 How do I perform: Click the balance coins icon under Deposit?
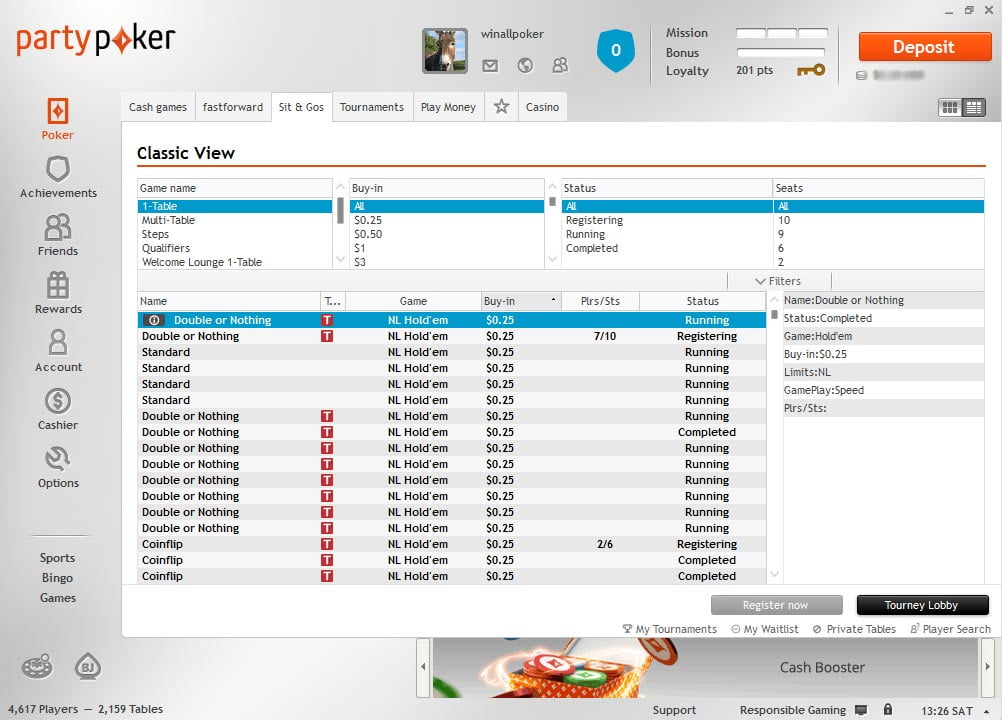tap(861, 75)
